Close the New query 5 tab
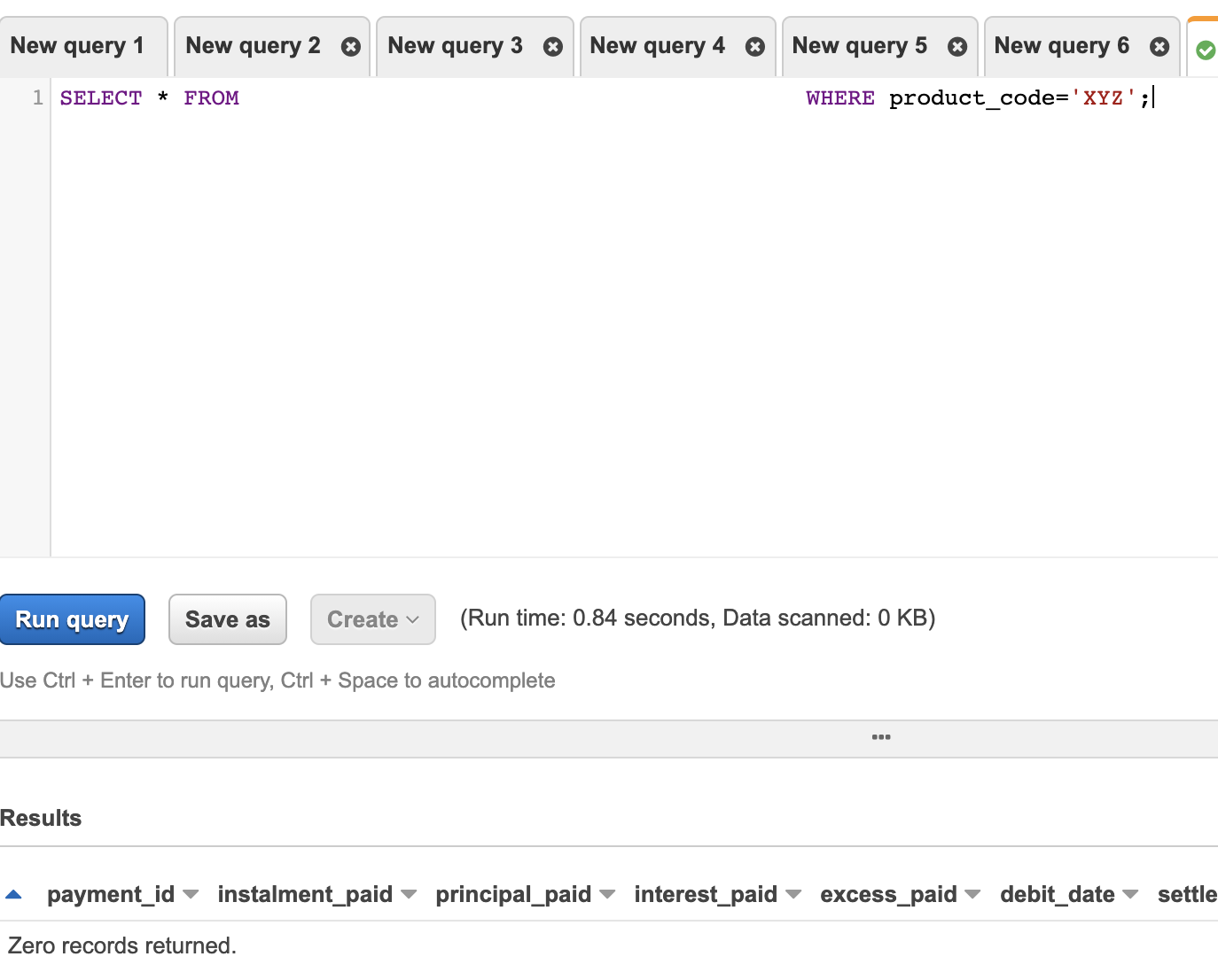Screen dimensions: 1218x980 point(956,46)
